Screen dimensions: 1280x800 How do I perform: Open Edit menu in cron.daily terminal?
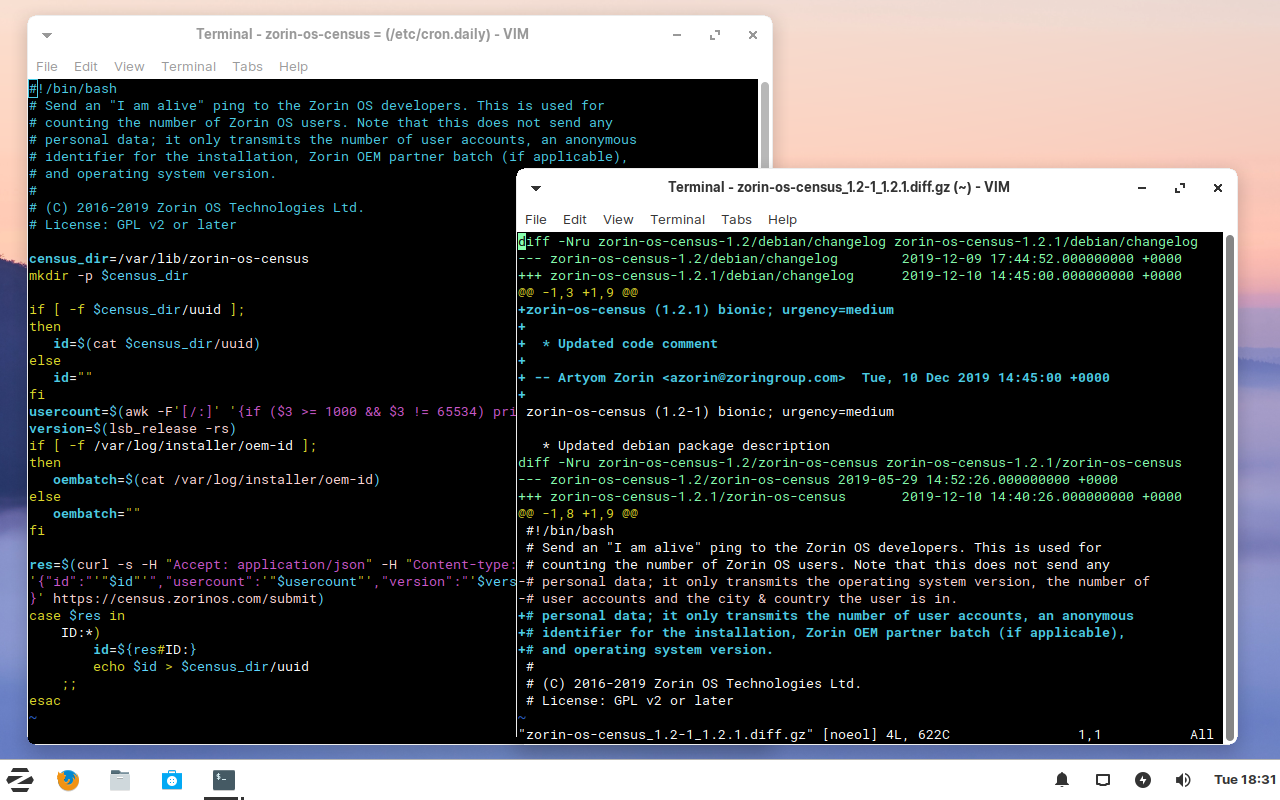pyautogui.click(x=86, y=66)
